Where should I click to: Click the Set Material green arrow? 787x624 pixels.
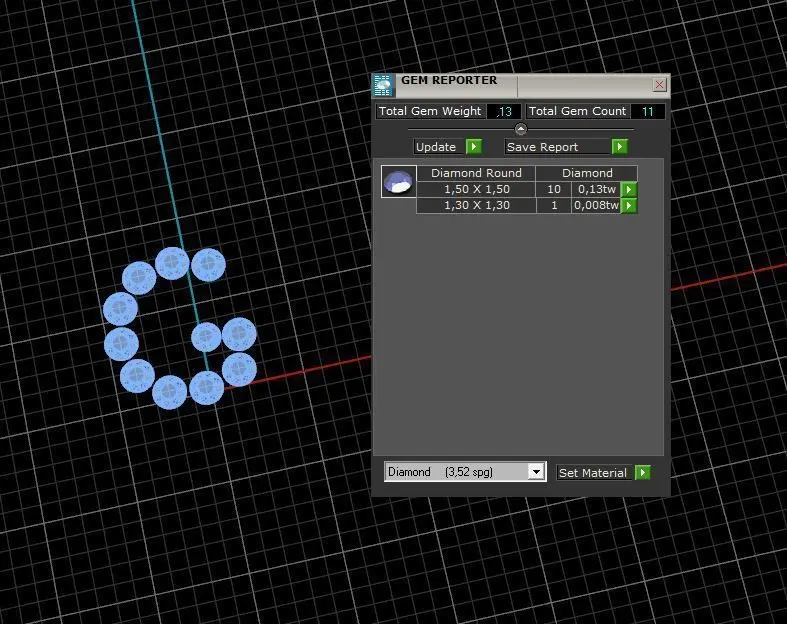click(642, 472)
